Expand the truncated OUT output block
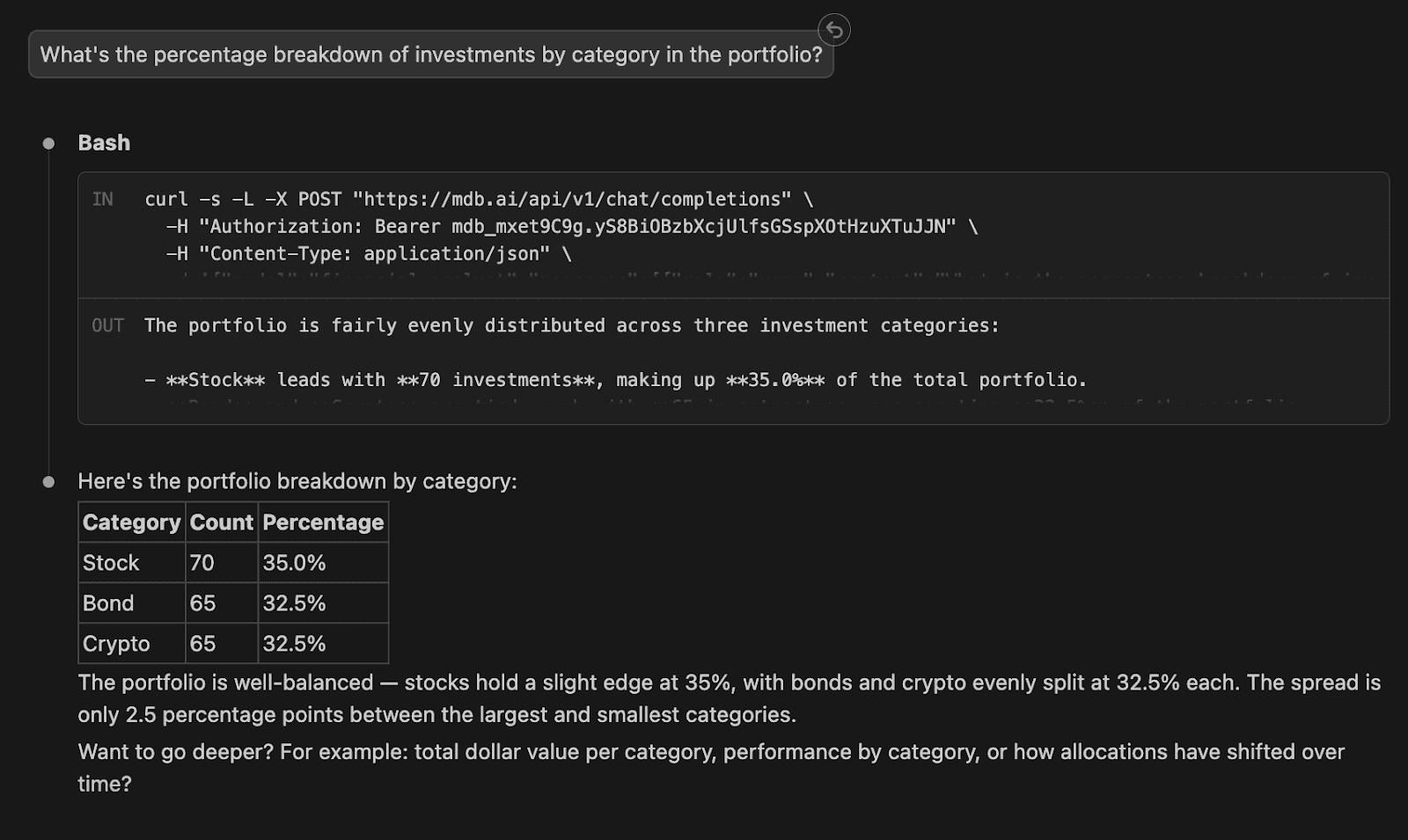The height and width of the screenshot is (840, 1408). (732, 405)
